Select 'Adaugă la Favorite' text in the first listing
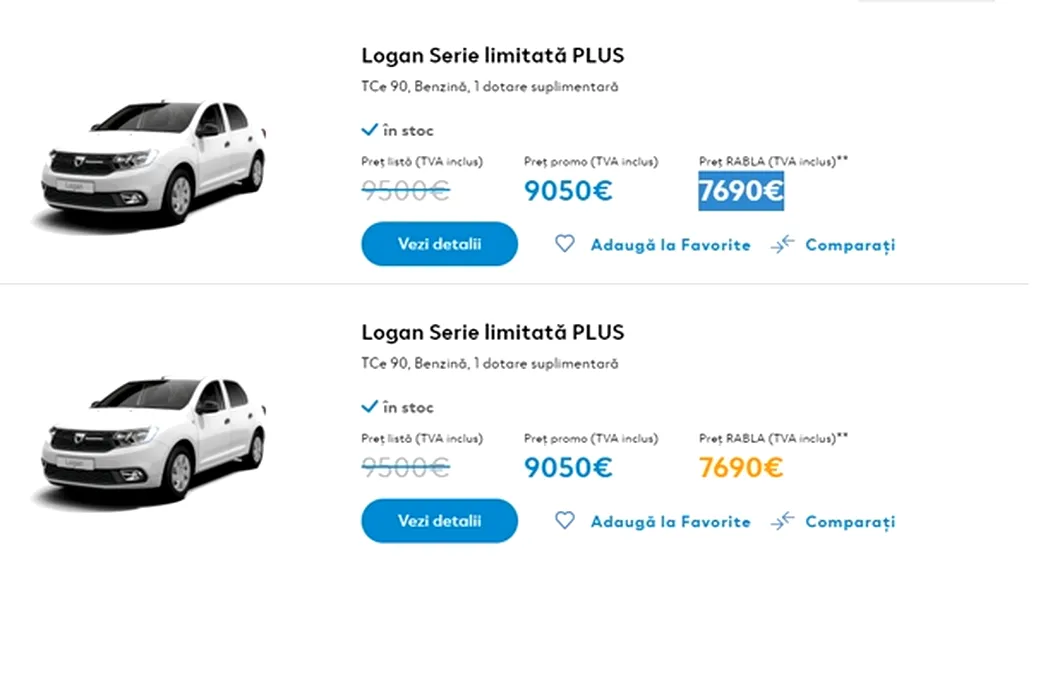Viewport: 1055px width, 700px height. [x=670, y=245]
